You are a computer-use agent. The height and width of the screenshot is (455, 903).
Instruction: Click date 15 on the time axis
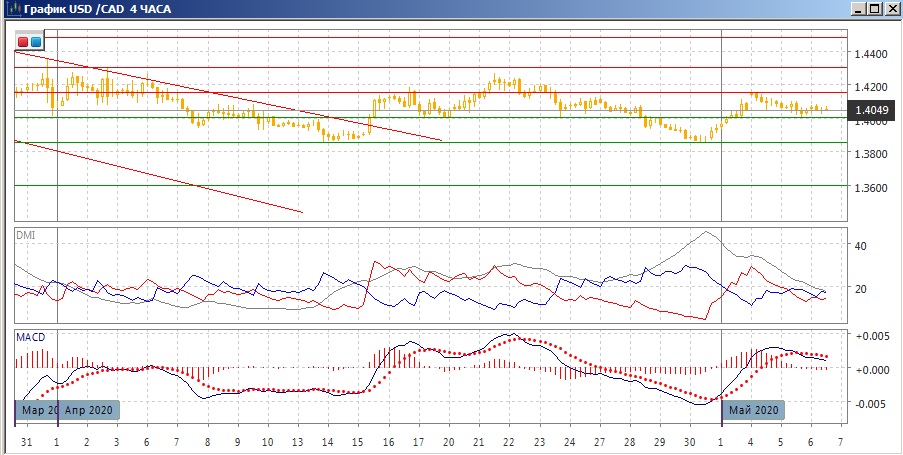357,441
